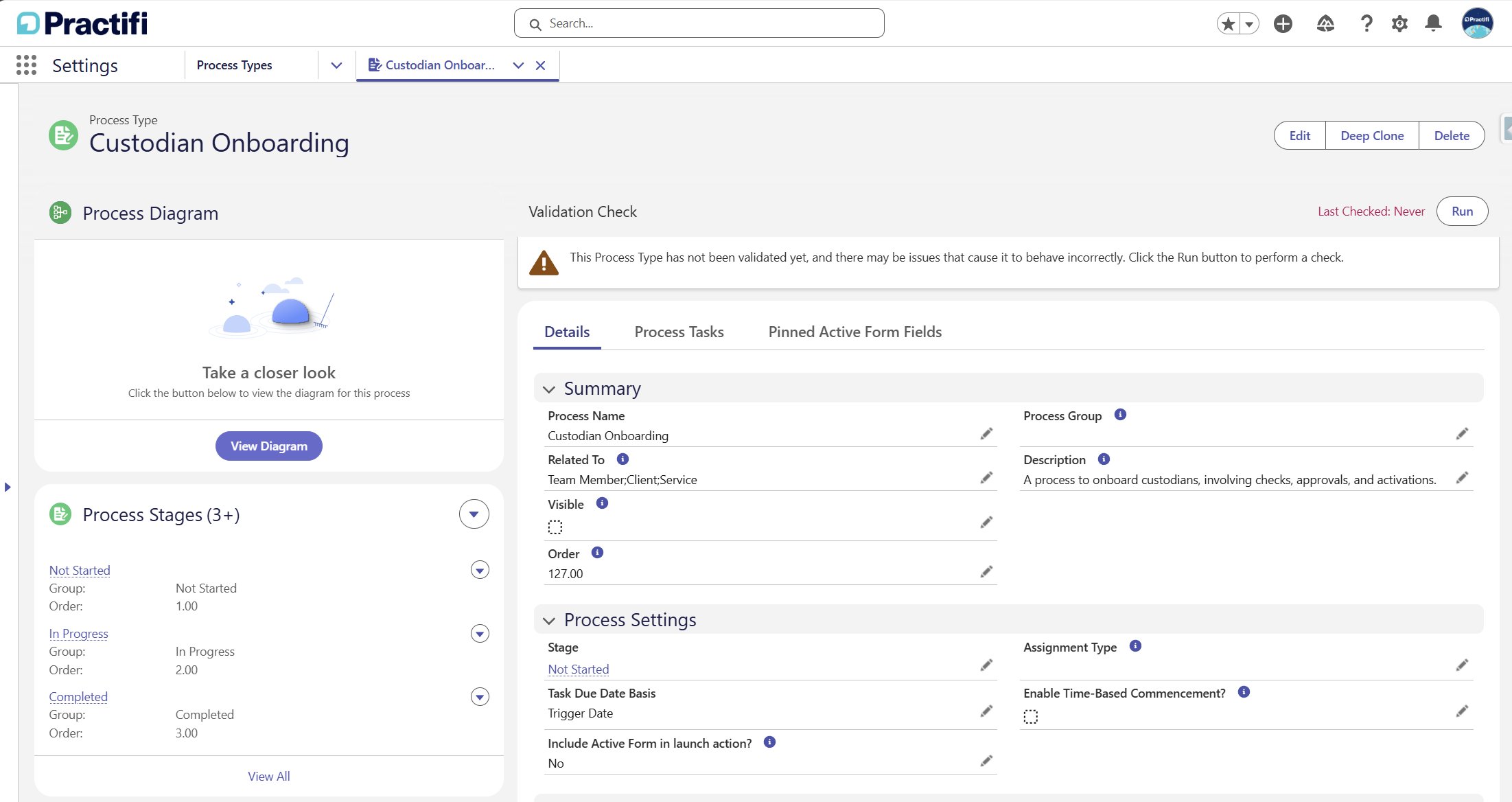Click the Practifi logo
Screen dimensions: 1512x802
pyautogui.click(x=82, y=23)
